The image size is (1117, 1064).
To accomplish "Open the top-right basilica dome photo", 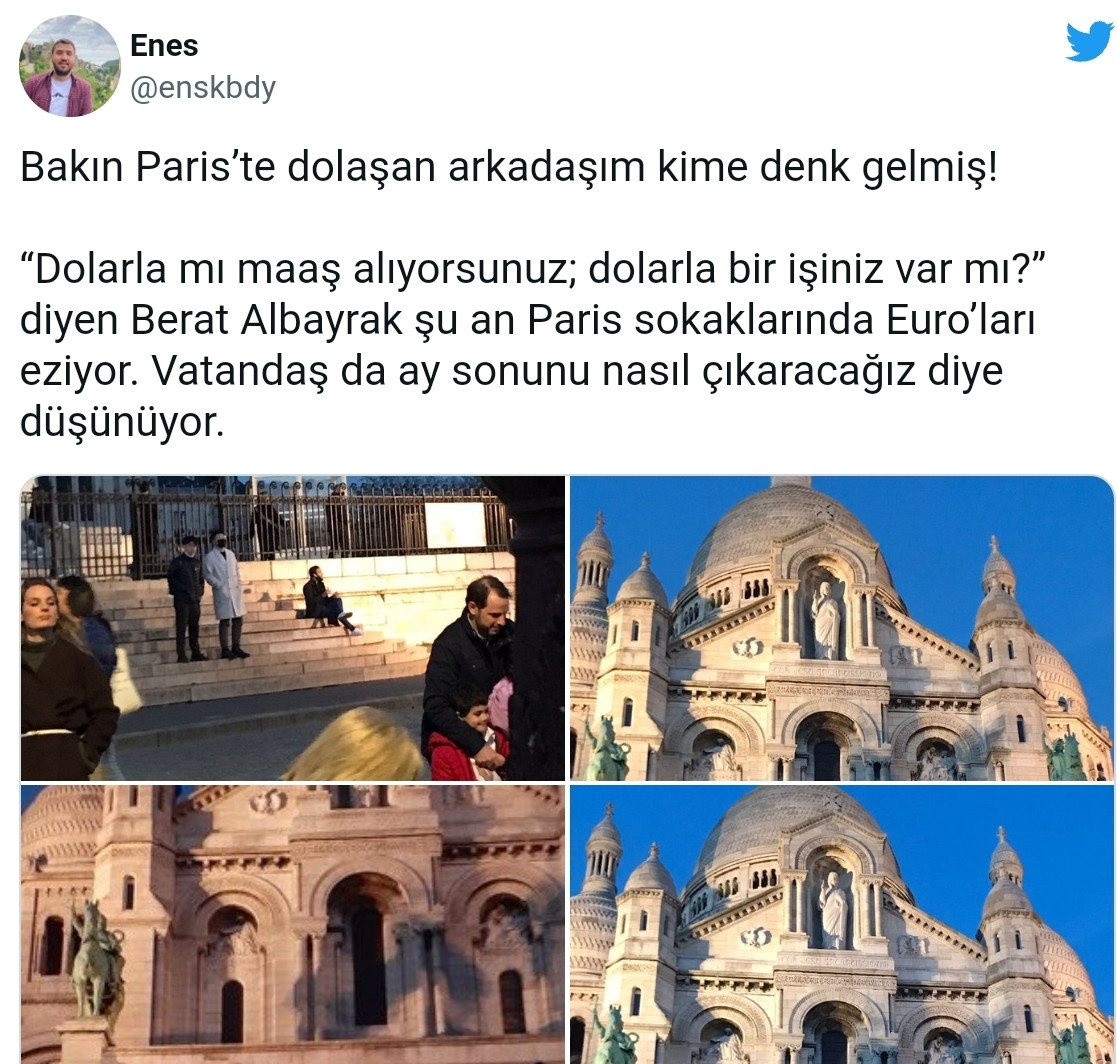I will click(841, 628).
